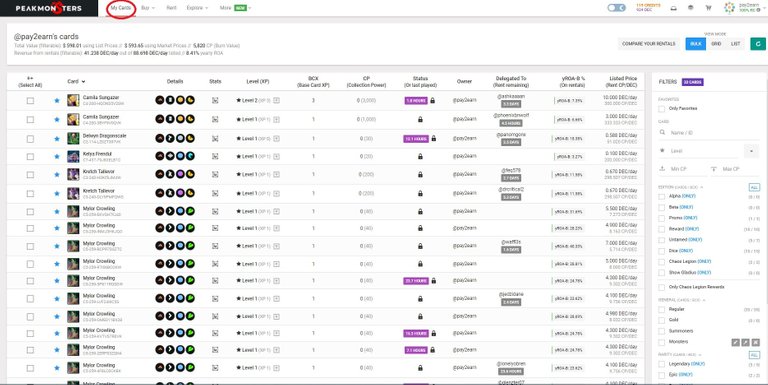Check the Alpha edition filter
Screen dimensions: 768x385
tap(662, 196)
